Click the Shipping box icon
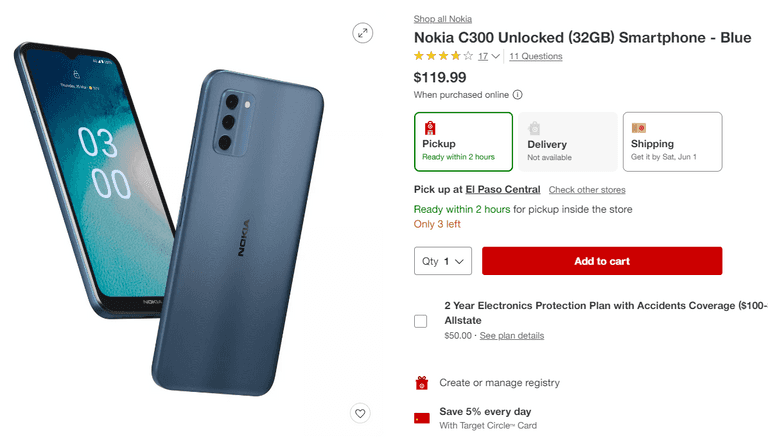 point(639,127)
